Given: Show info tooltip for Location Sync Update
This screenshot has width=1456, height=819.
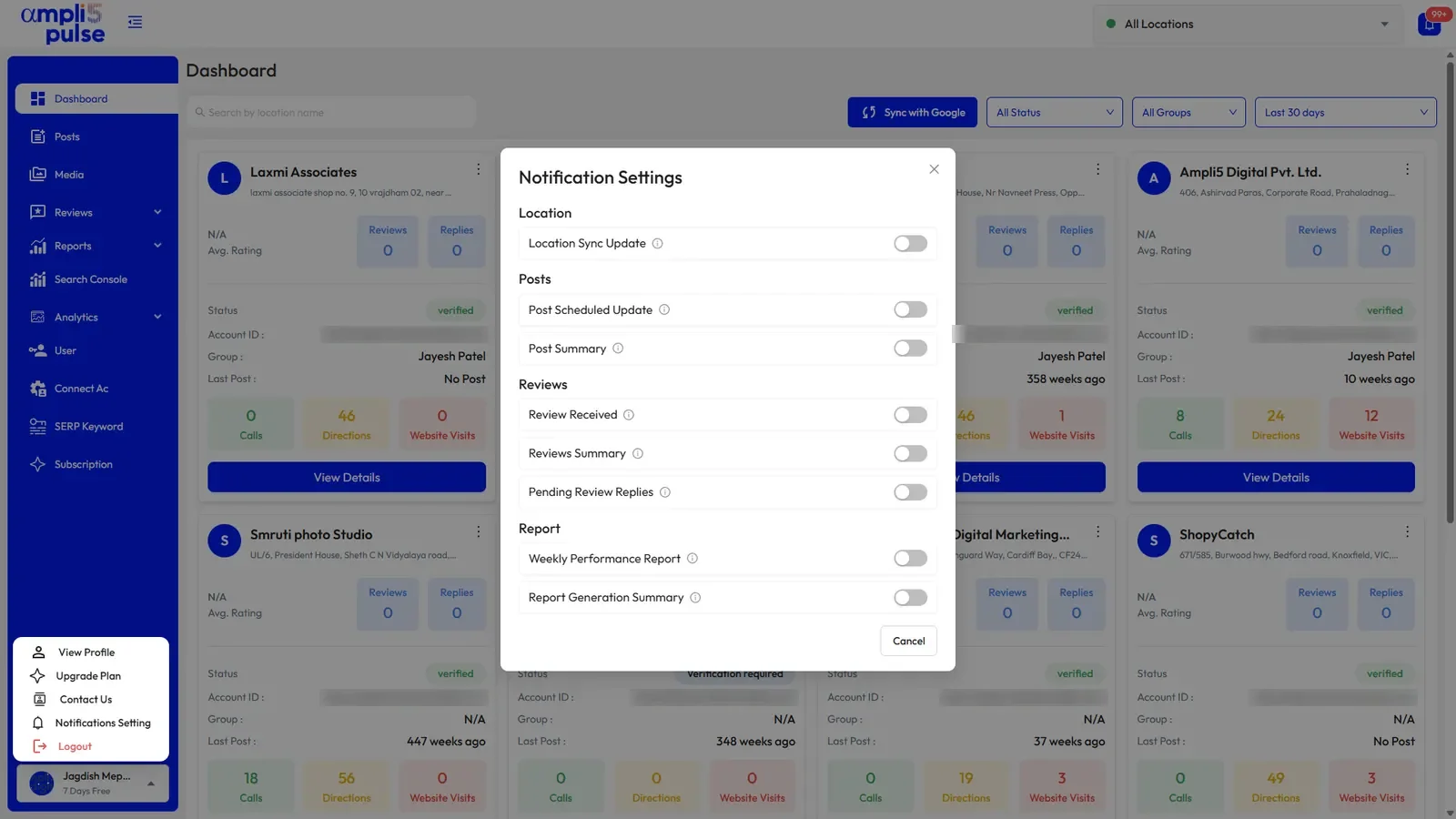Looking at the screenshot, I should tap(658, 244).
